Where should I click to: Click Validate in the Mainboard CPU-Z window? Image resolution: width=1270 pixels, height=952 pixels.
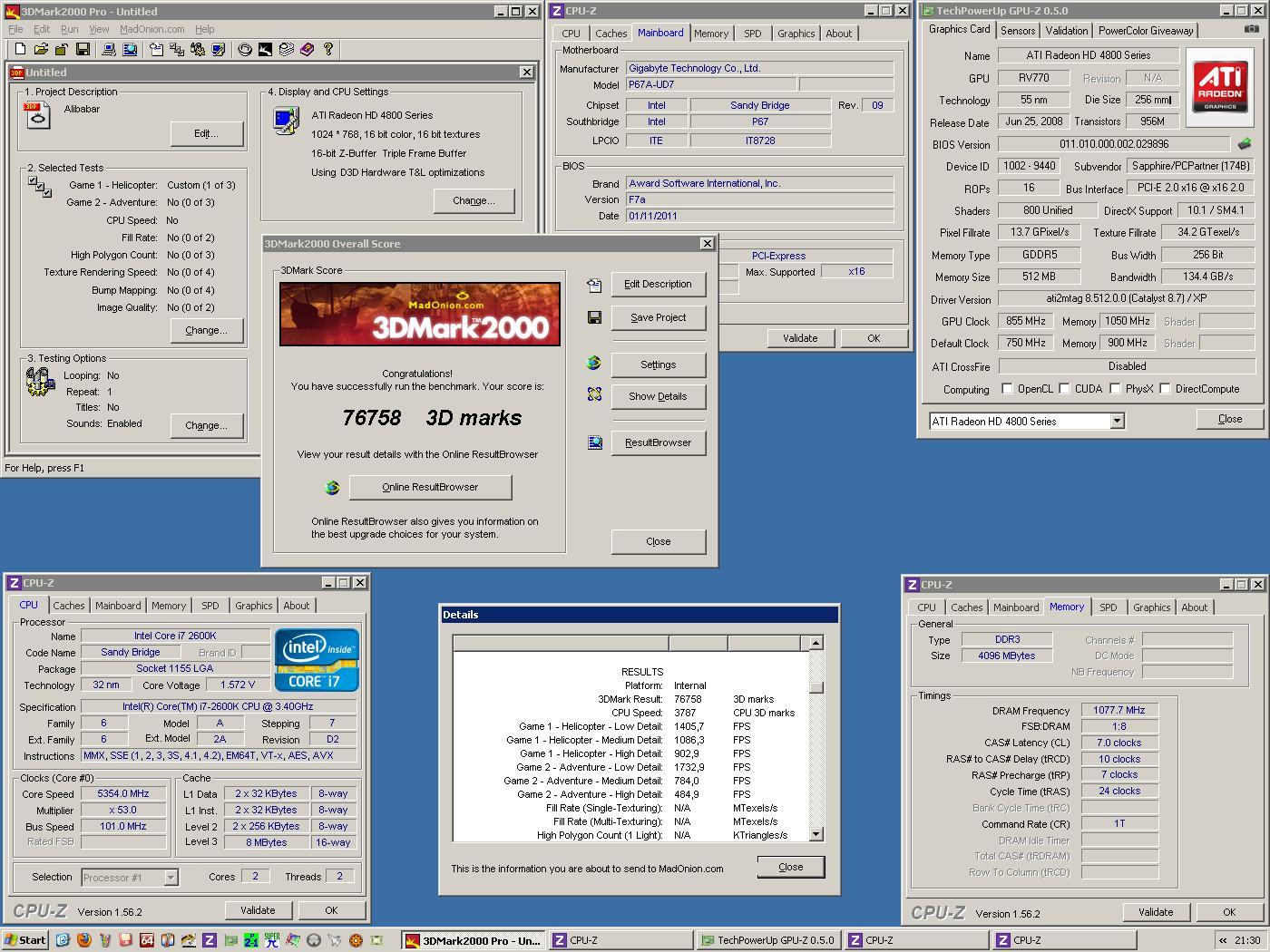799,338
